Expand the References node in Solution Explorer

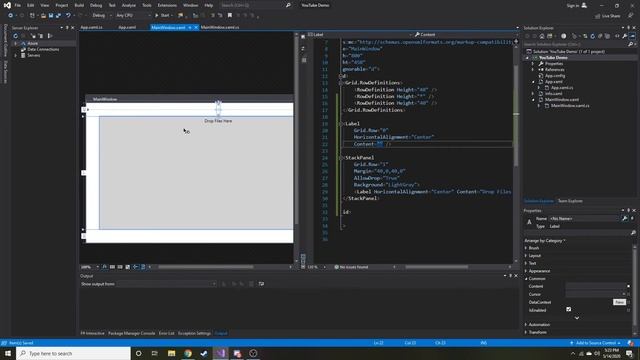click(x=533, y=70)
